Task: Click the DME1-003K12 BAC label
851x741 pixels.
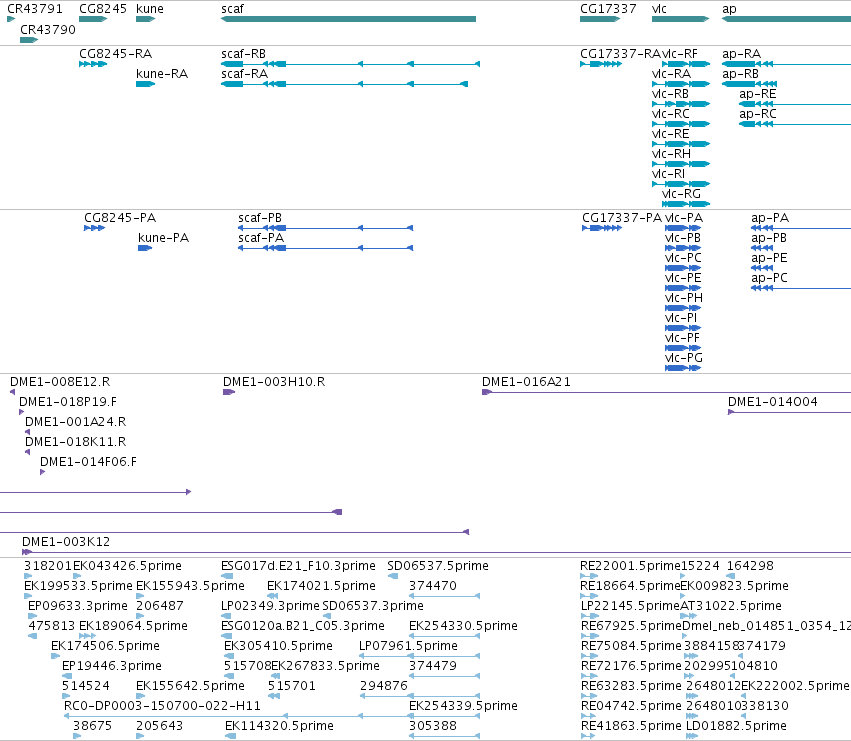Action: point(66,541)
